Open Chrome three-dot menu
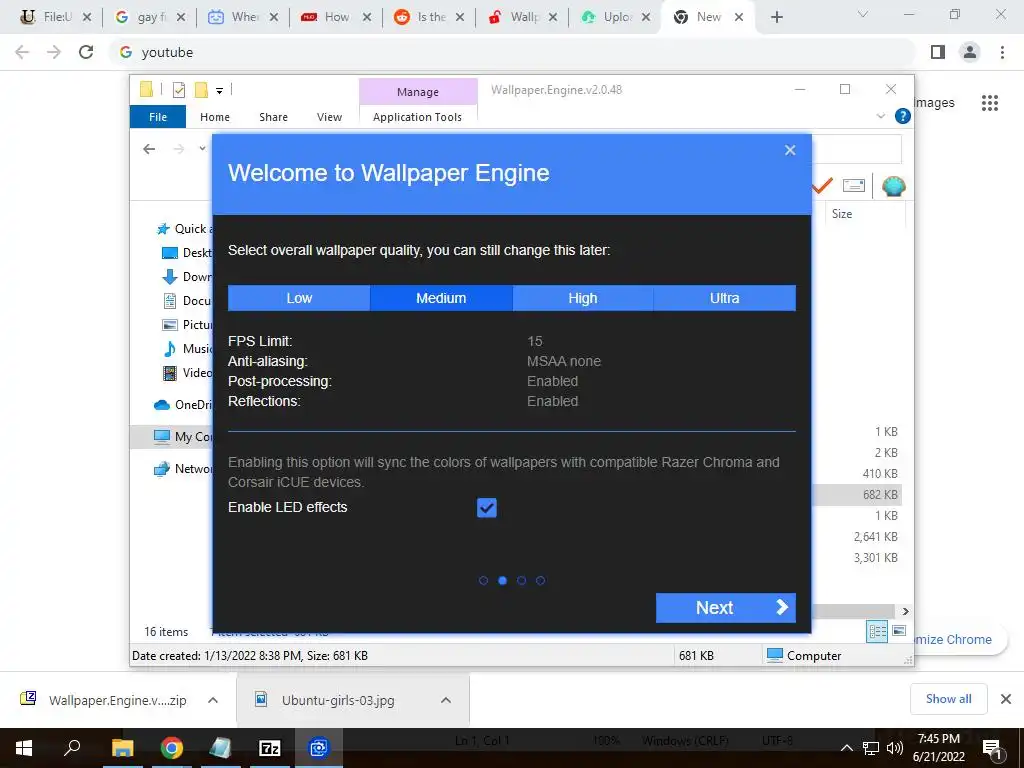 pos(1002,52)
